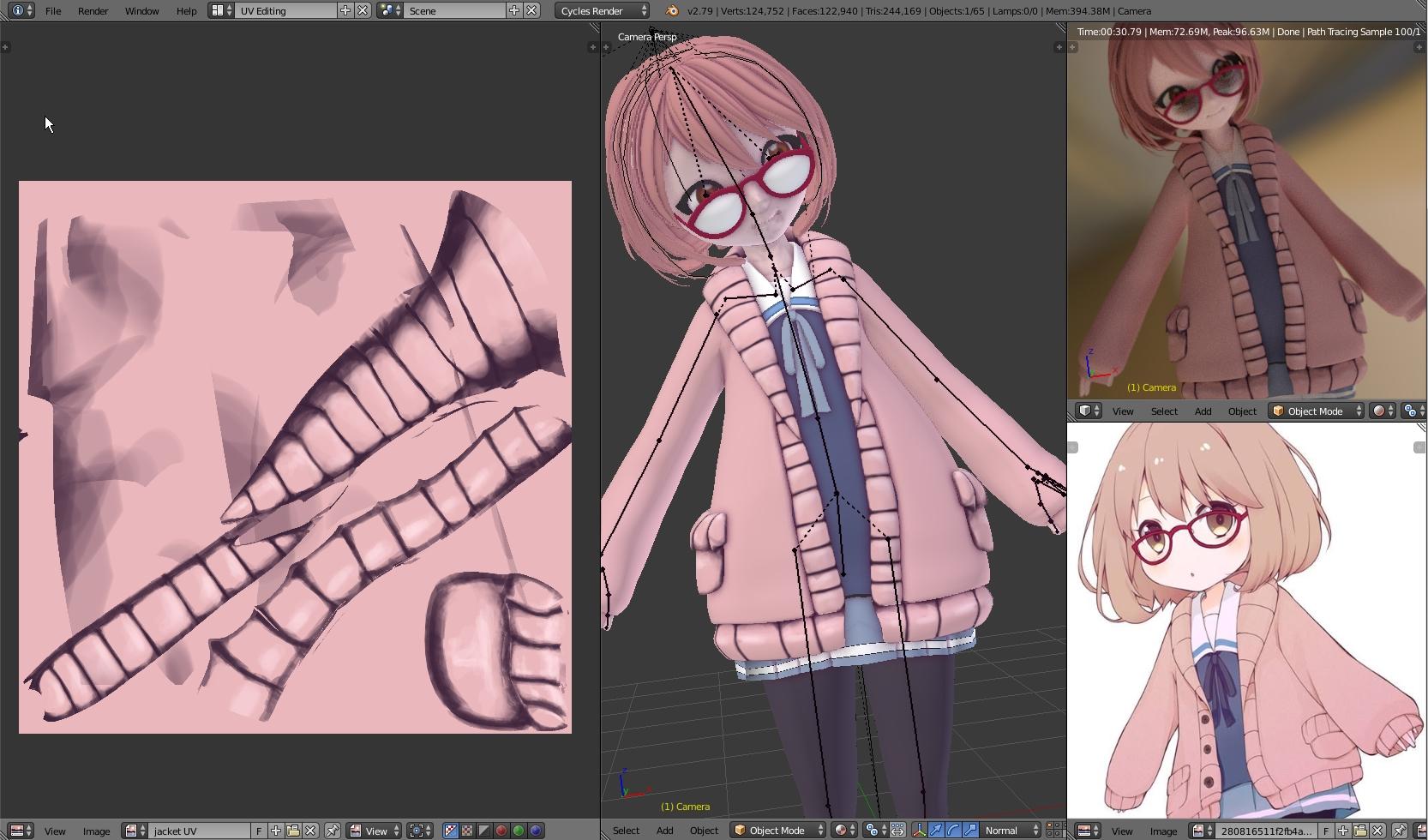
Task: Open the Cycles Render engine dropdown
Action: (x=603, y=10)
